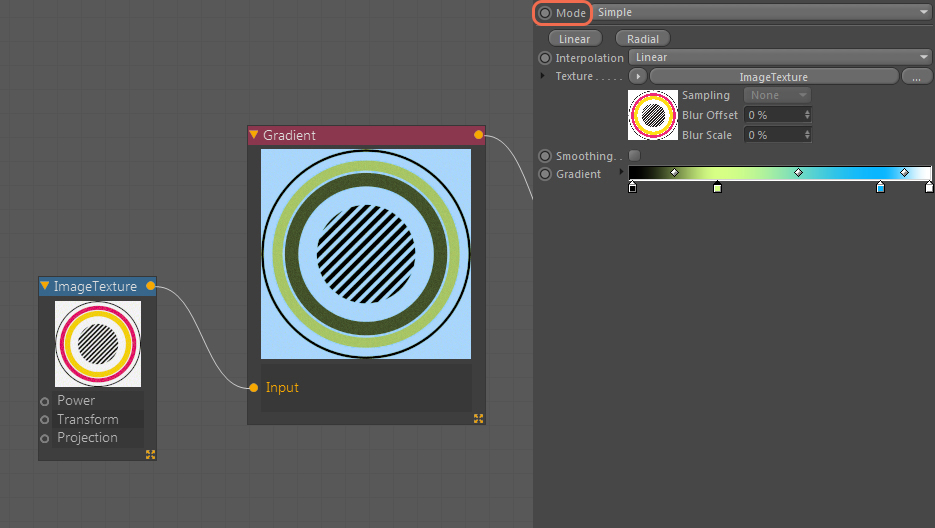Click the Projection input port on ImageTexture
The height and width of the screenshot is (528, 935).
[44, 438]
